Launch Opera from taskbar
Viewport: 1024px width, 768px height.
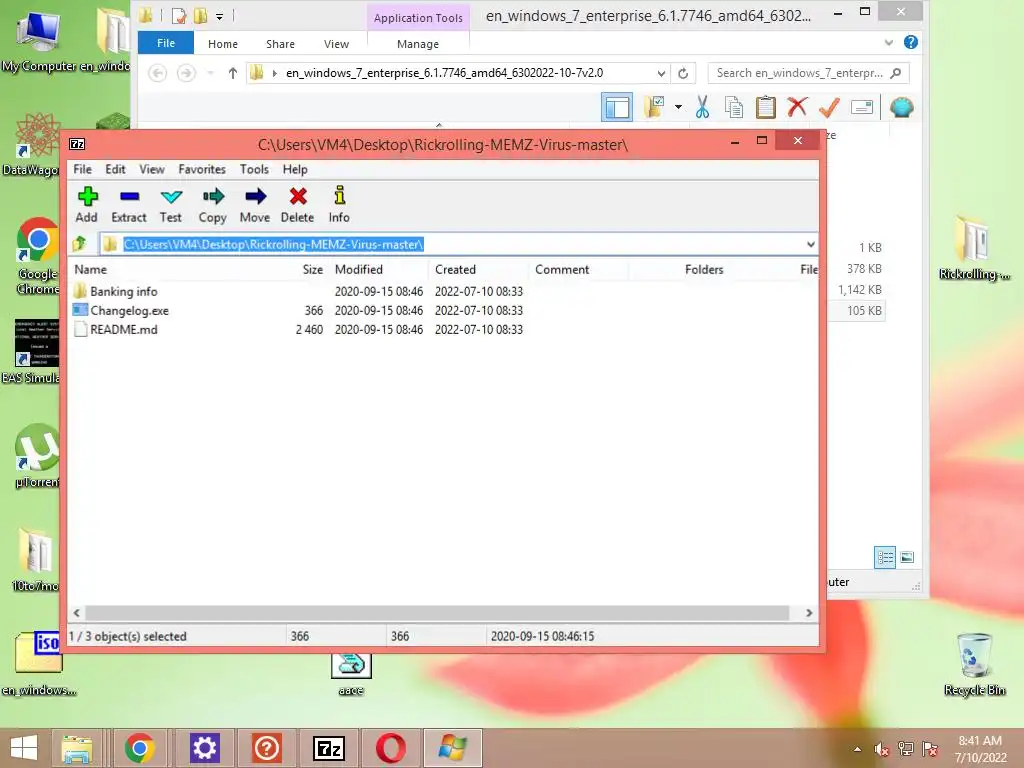point(391,748)
